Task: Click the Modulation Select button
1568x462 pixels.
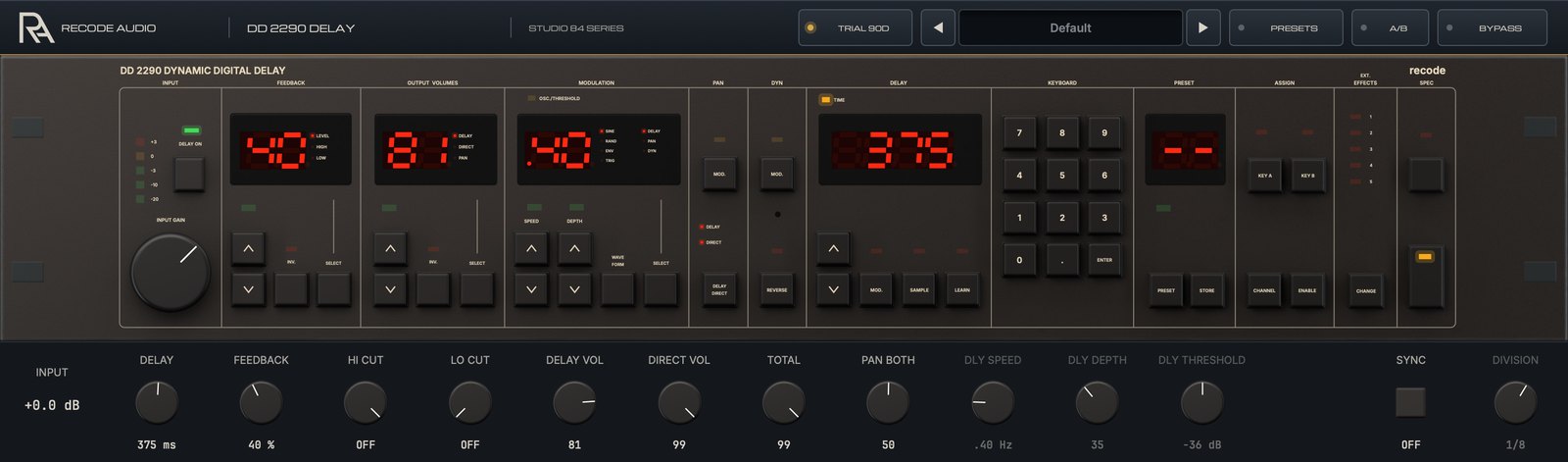Action: pyautogui.click(x=661, y=290)
